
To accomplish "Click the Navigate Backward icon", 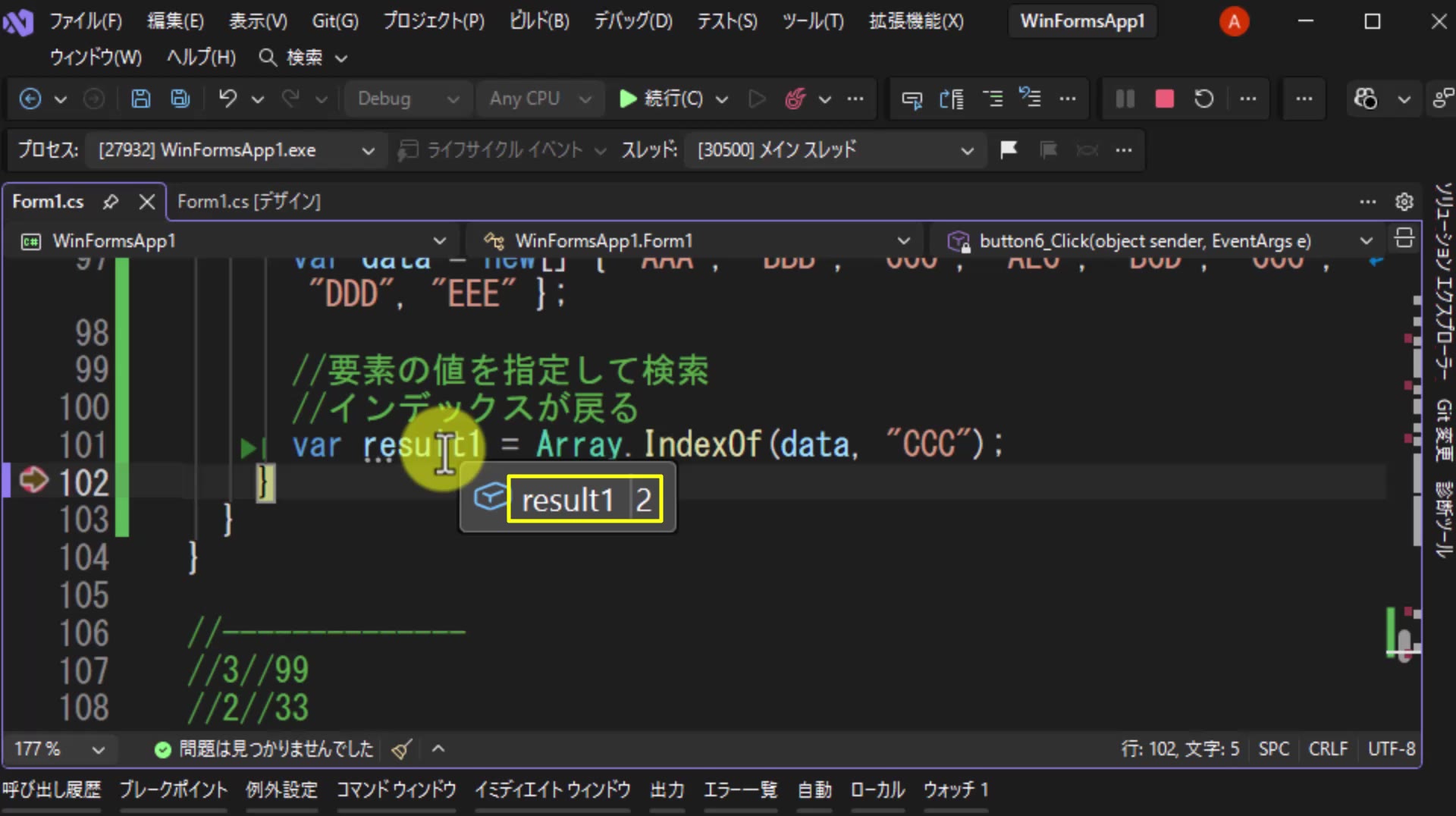I will click(30, 99).
